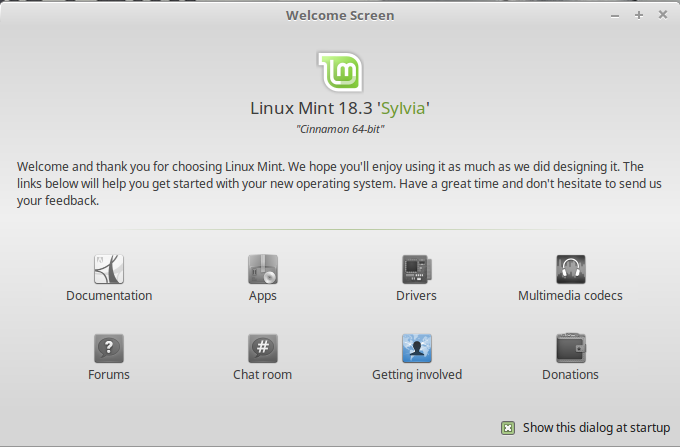The image size is (680, 447).
Task: Open the Drivers circuit board icon
Action: tap(417, 269)
